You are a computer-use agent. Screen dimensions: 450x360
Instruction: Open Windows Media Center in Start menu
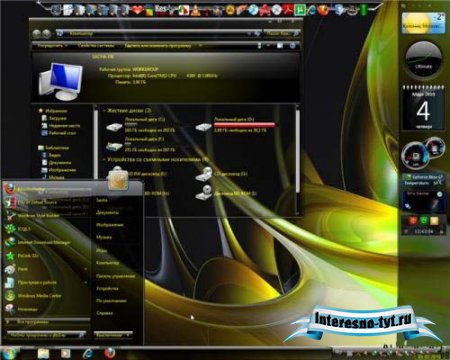pos(47,296)
